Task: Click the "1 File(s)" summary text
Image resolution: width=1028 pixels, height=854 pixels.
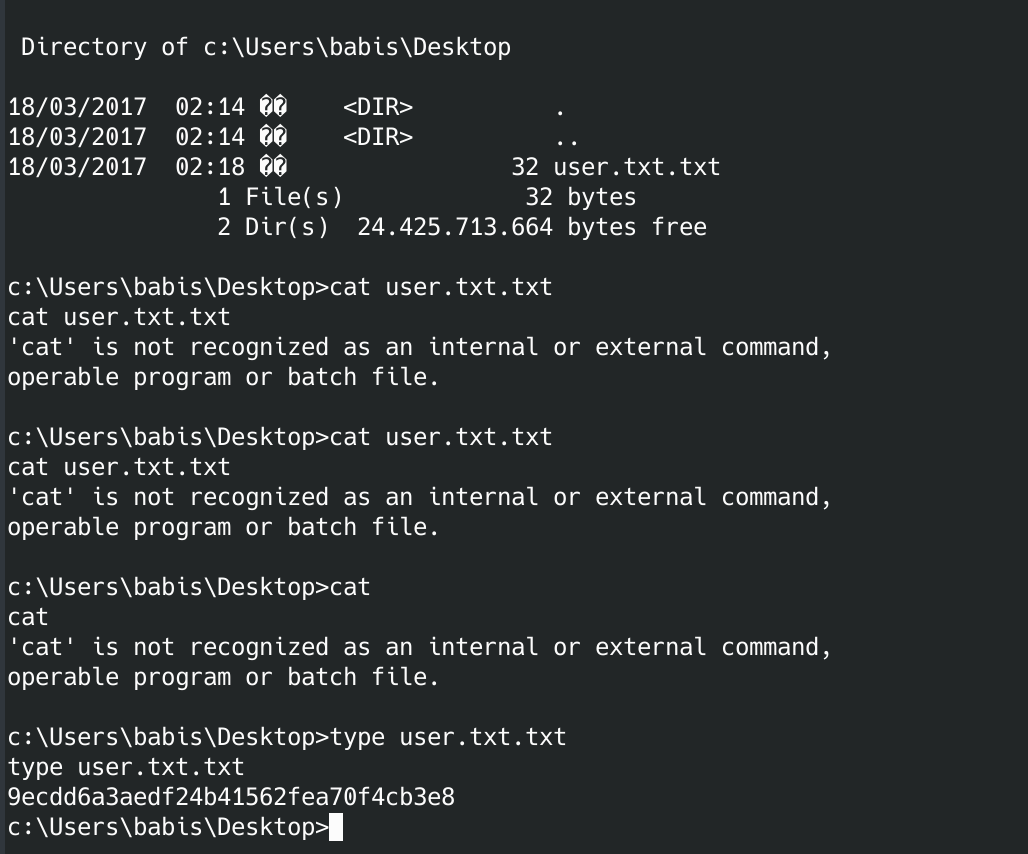Action: (x=280, y=197)
